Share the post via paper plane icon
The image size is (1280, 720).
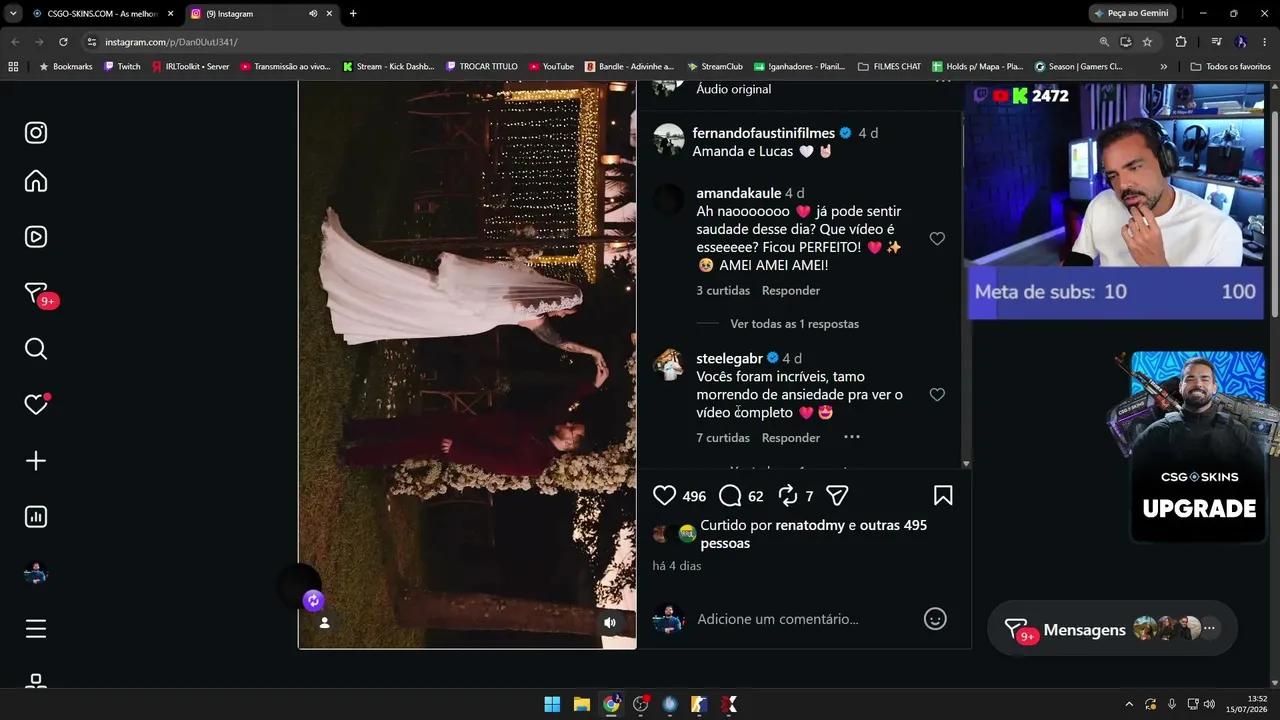[838, 495]
